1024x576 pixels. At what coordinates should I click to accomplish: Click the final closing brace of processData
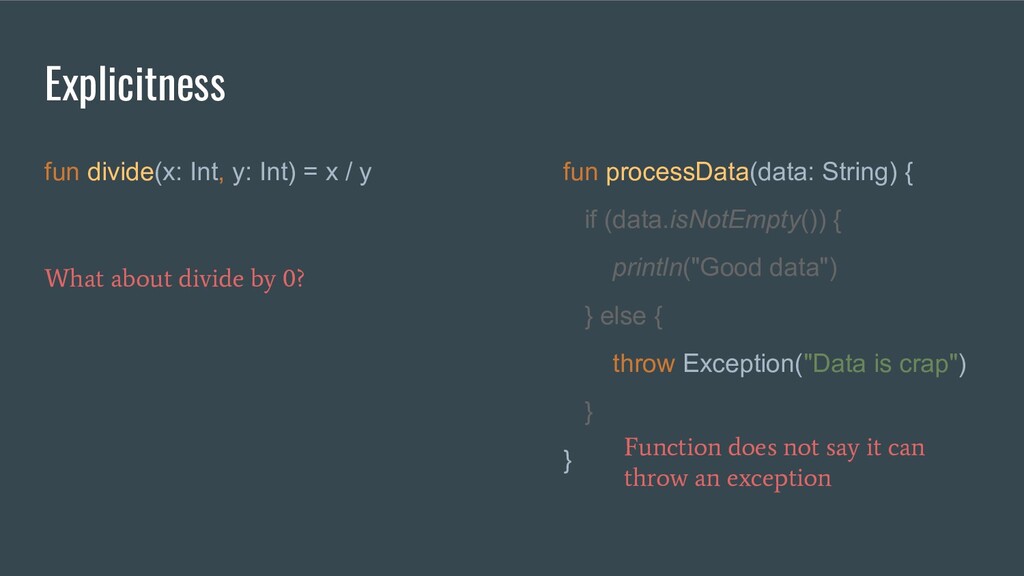click(567, 460)
